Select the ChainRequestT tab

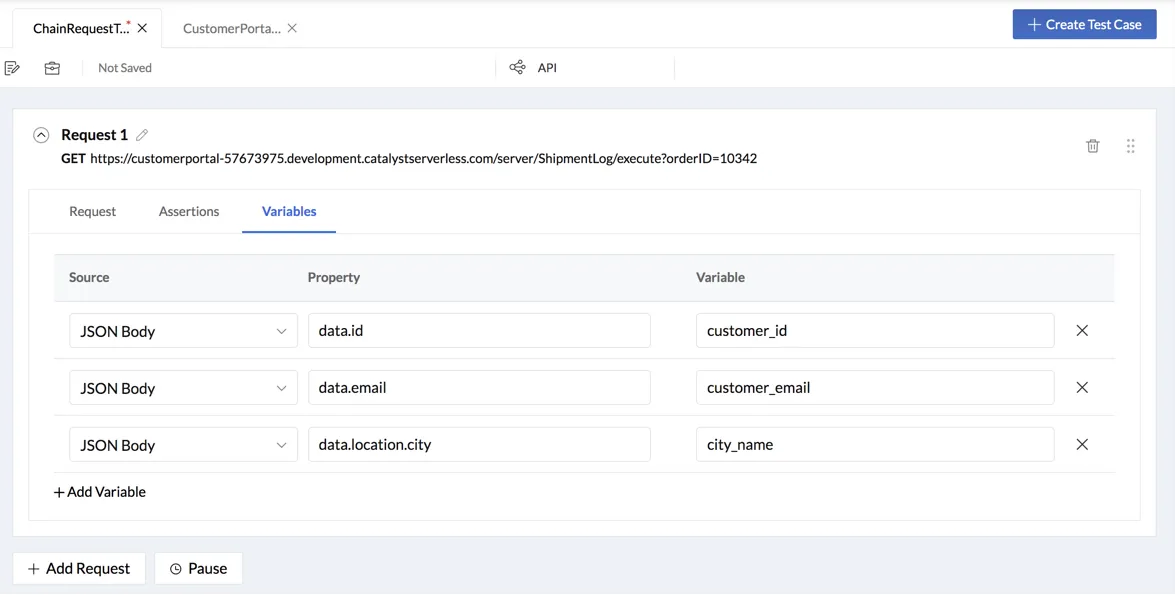(x=81, y=28)
